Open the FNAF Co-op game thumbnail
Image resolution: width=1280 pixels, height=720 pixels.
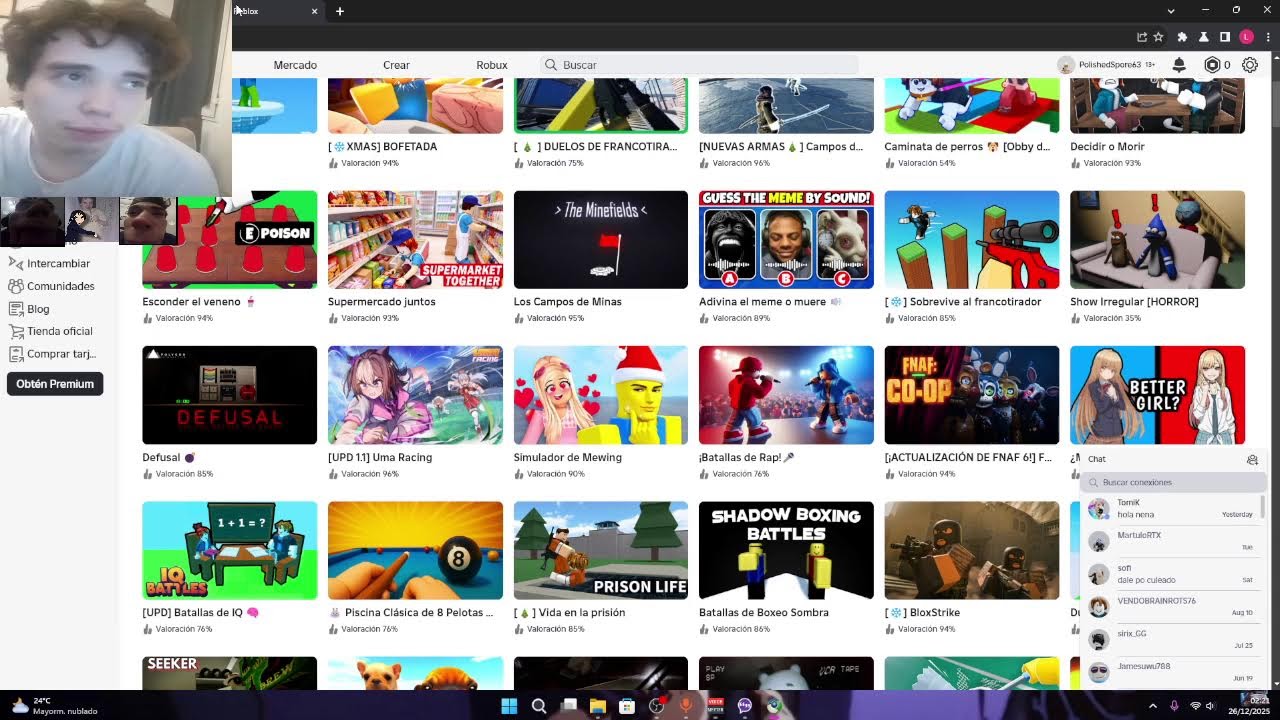click(x=972, y=395)
